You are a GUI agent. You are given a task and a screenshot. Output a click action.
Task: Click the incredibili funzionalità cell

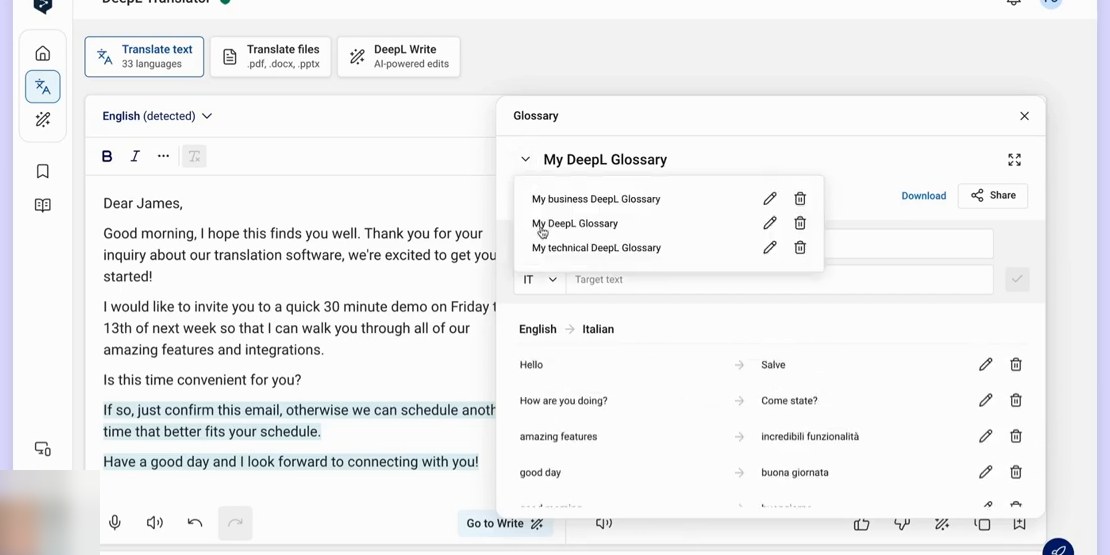click(810, 437)
